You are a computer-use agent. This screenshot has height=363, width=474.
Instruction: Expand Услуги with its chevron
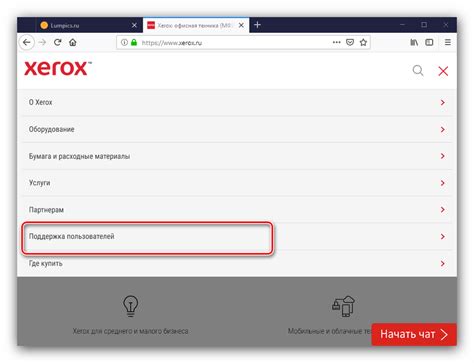tap(443, 183)
